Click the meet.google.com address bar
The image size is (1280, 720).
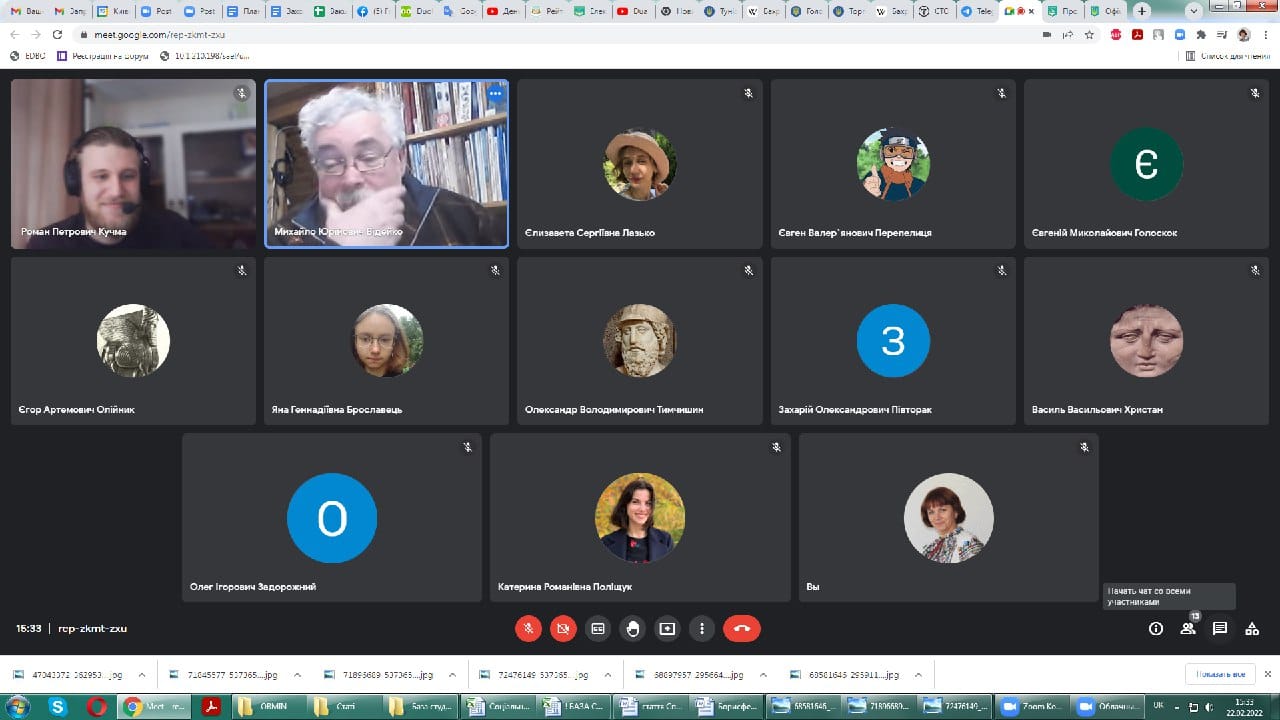point(400,34)
